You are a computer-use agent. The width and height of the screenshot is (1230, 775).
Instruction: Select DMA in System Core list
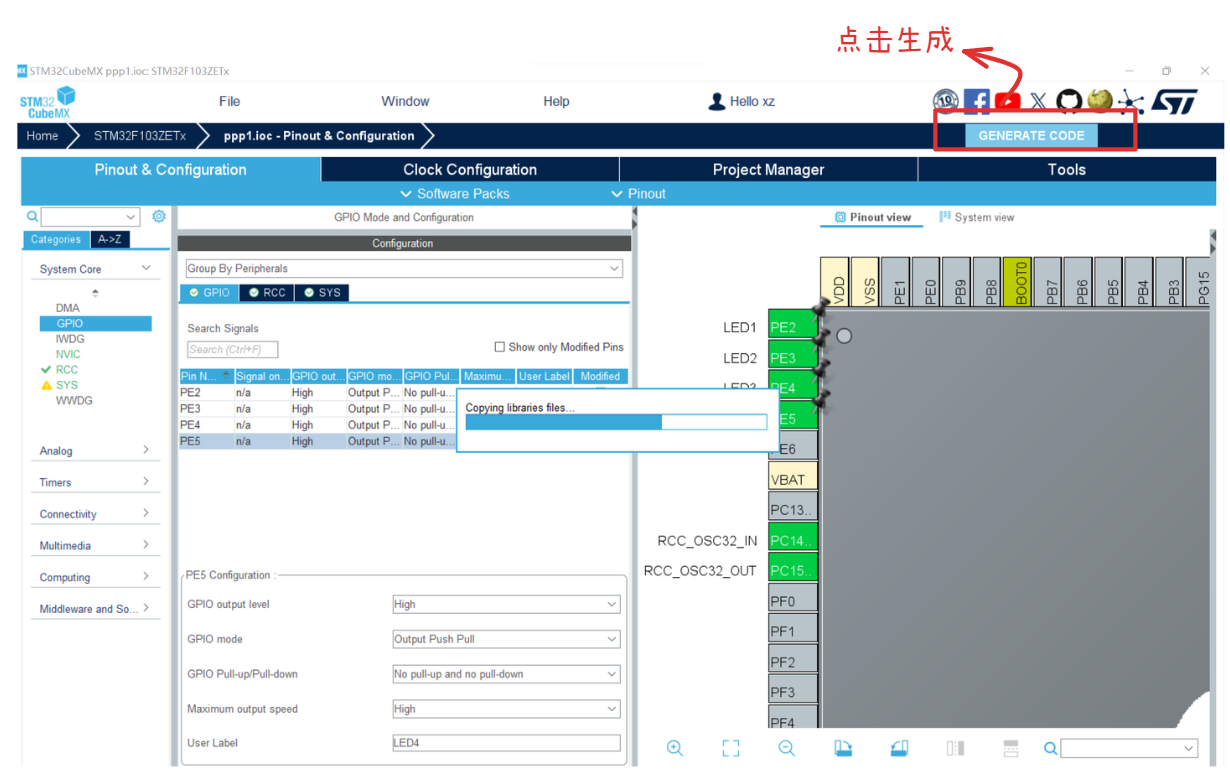pyautogui.click(x=68, y=308)
